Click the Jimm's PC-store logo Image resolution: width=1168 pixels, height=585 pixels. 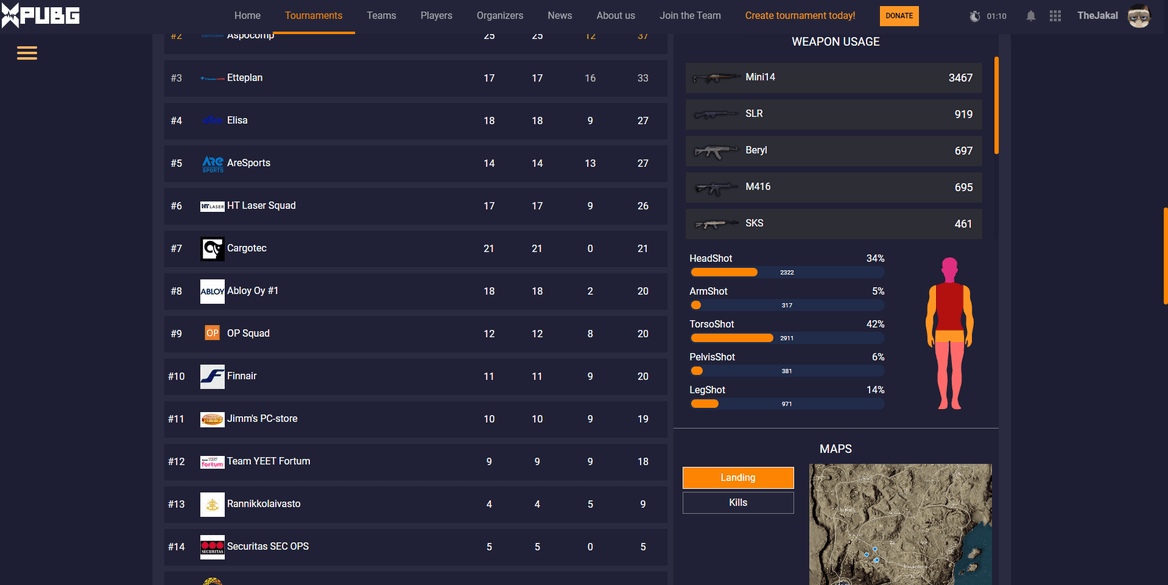tap(212, 419)
